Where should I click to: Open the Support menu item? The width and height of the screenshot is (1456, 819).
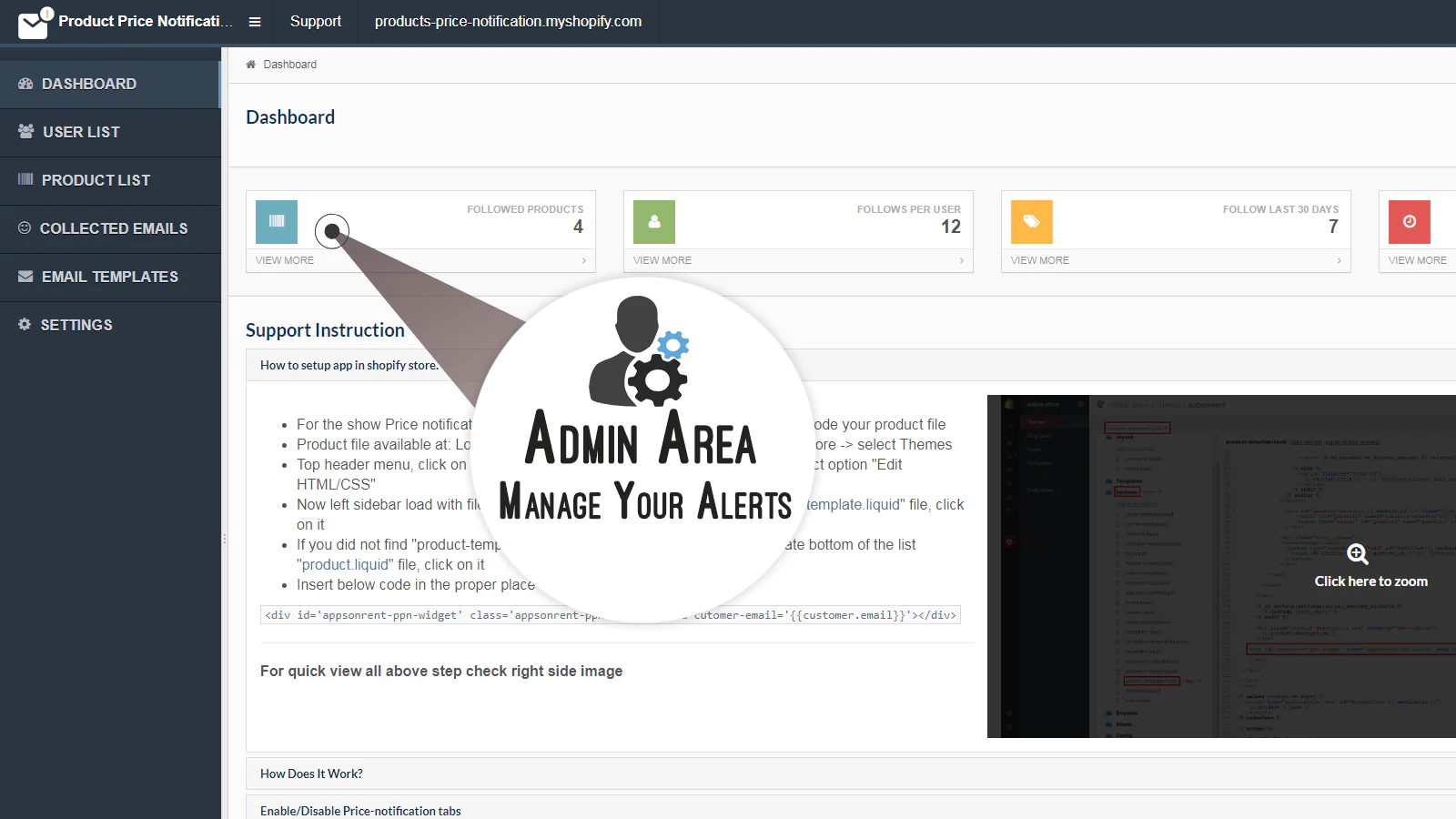pos(316,21)
